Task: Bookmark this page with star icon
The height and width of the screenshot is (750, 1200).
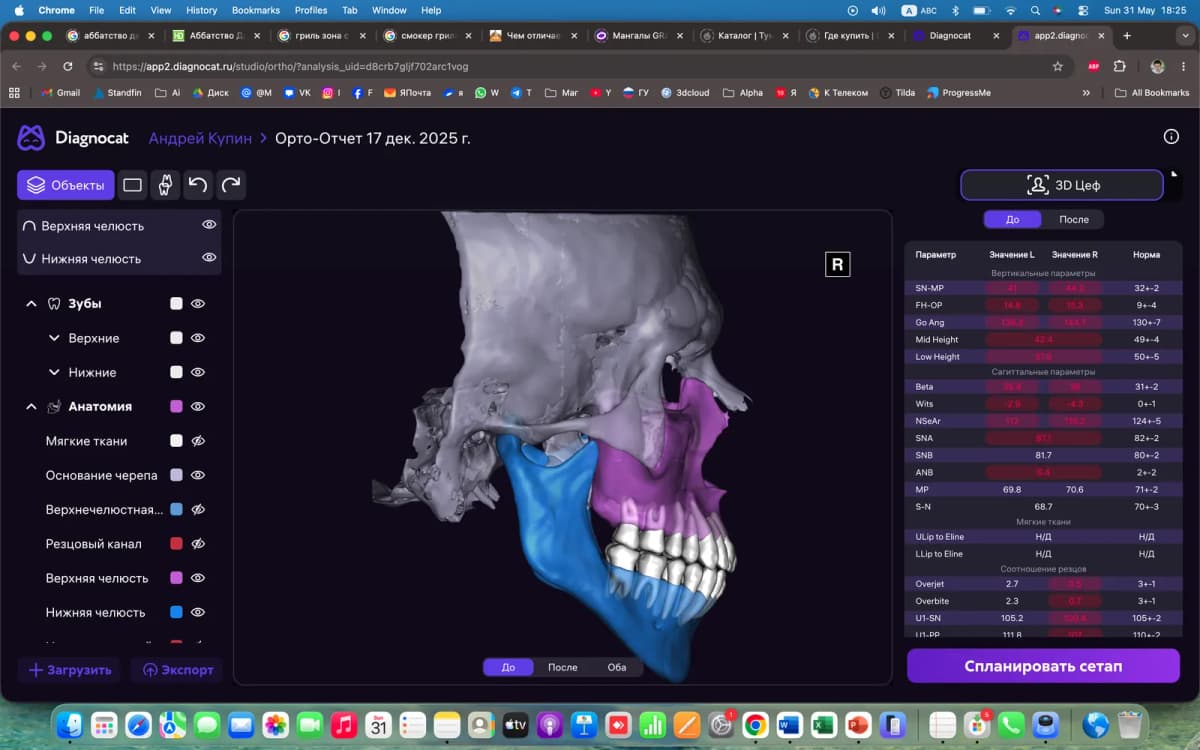Action: coord(1058,66)
